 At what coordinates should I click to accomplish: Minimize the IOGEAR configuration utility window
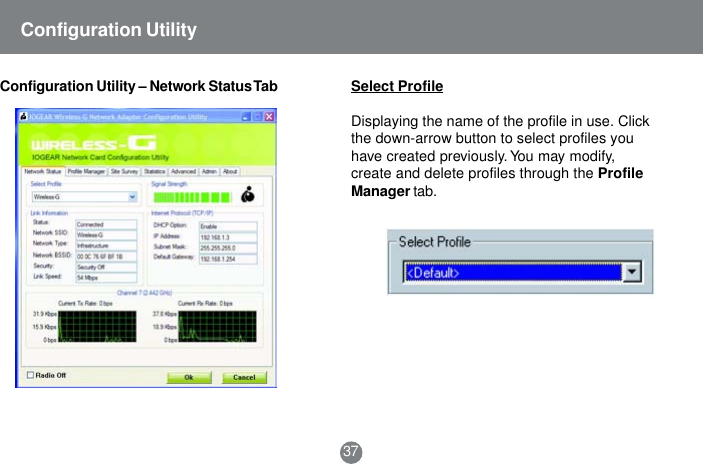[246, 117]
